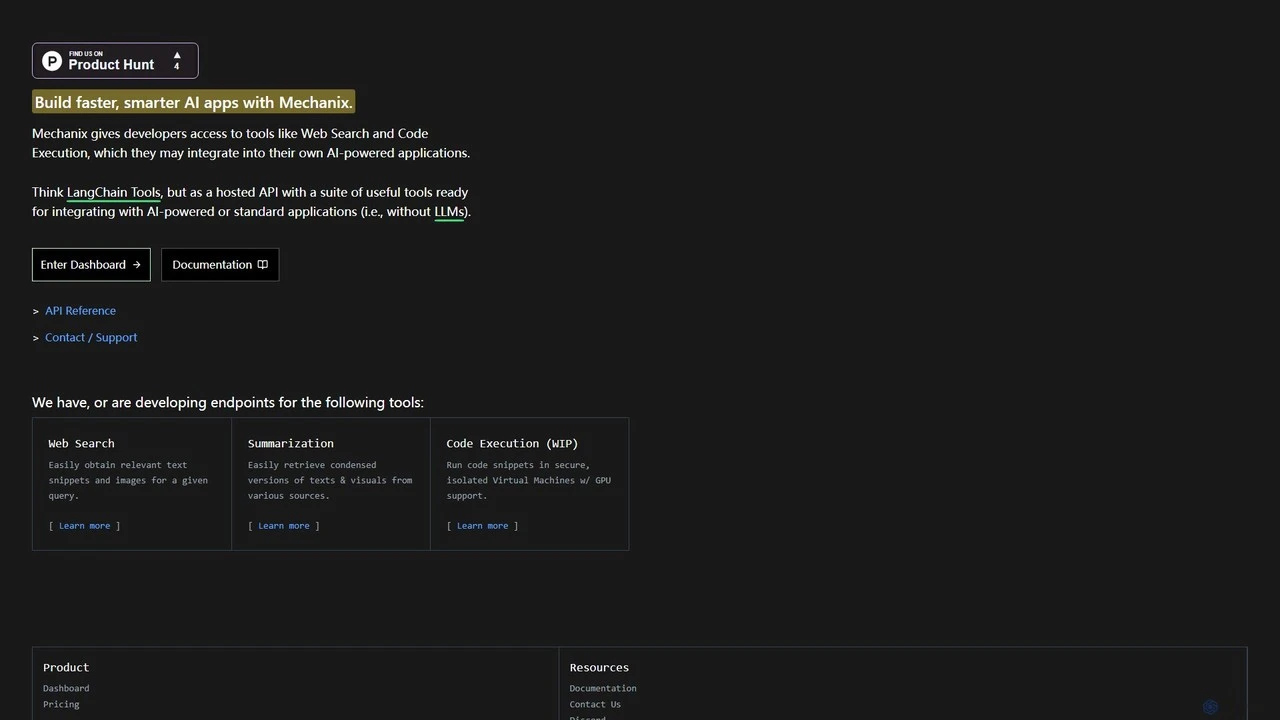Click Learn more under Summarization
This screenshot has height=720, width=1280.
(x=284, y=526)
